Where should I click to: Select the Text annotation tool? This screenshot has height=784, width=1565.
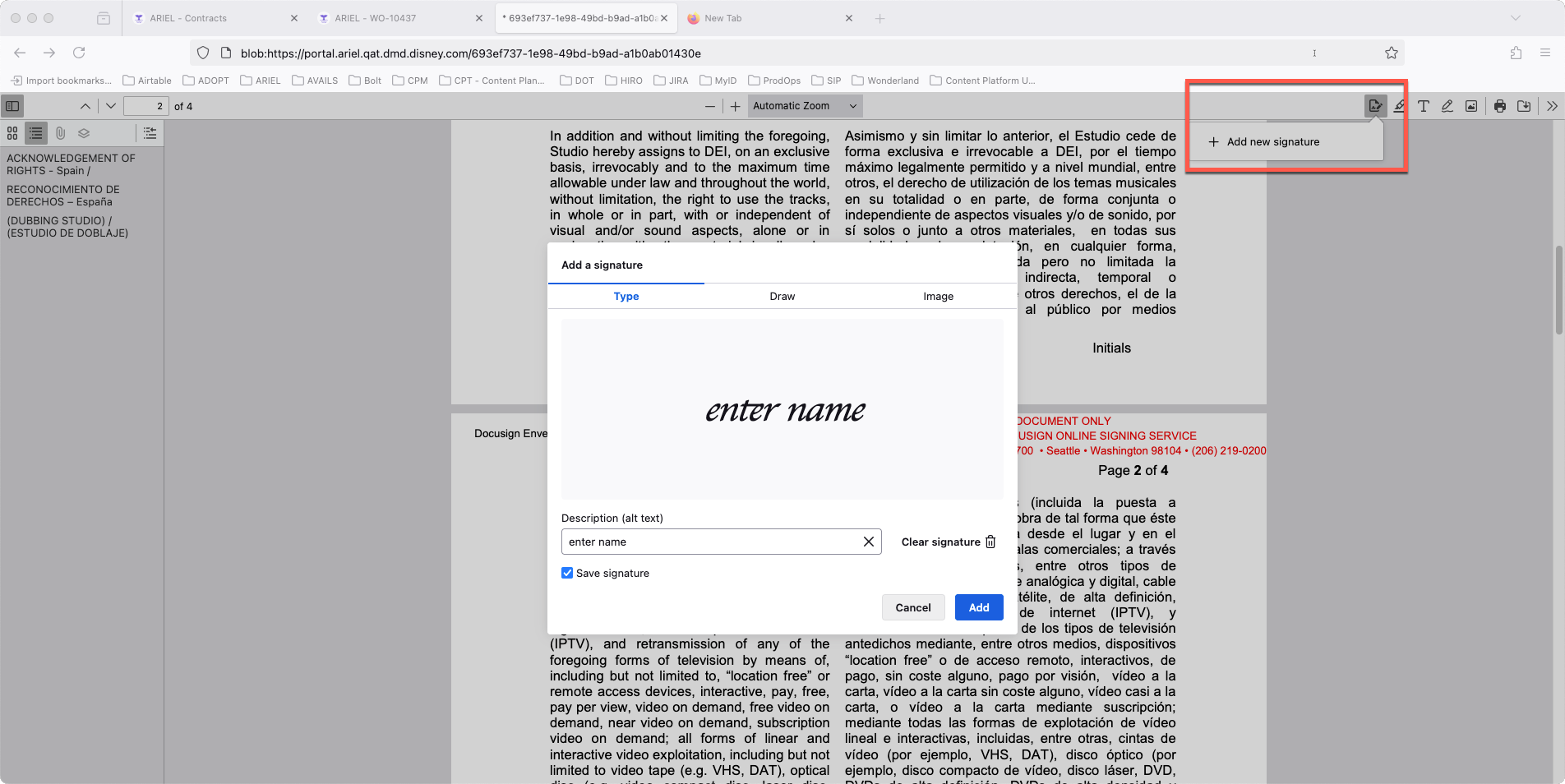(x=1424, y=106)
